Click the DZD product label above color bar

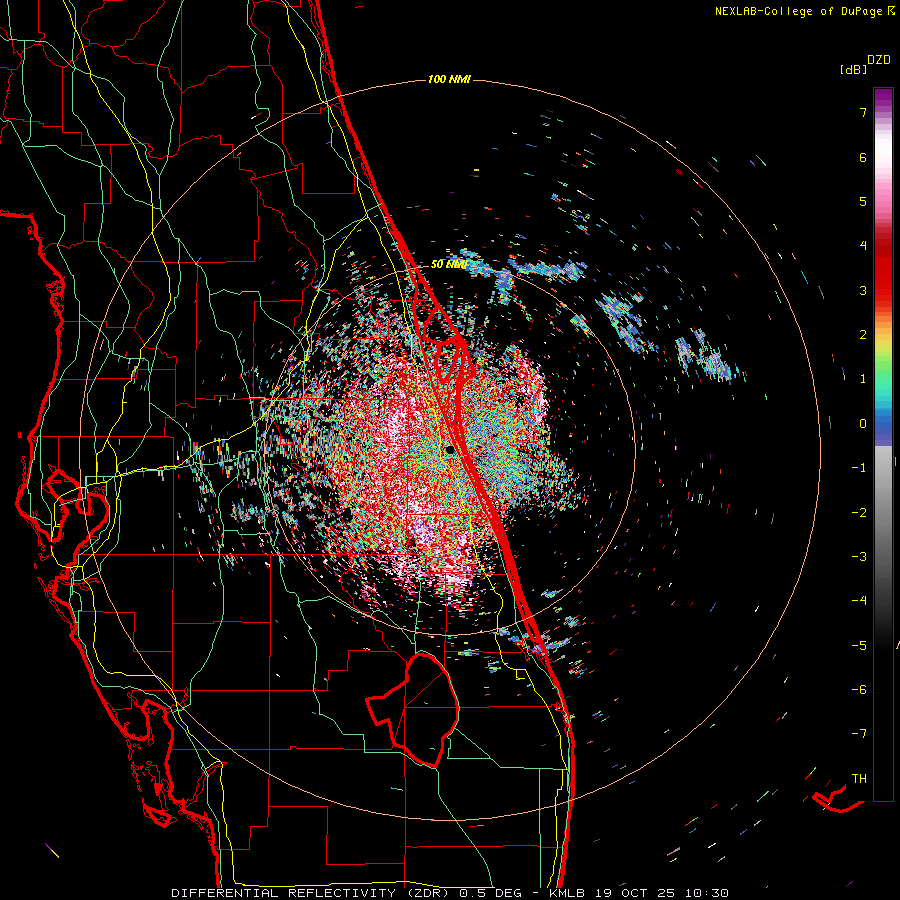click(x=879, y=60)
